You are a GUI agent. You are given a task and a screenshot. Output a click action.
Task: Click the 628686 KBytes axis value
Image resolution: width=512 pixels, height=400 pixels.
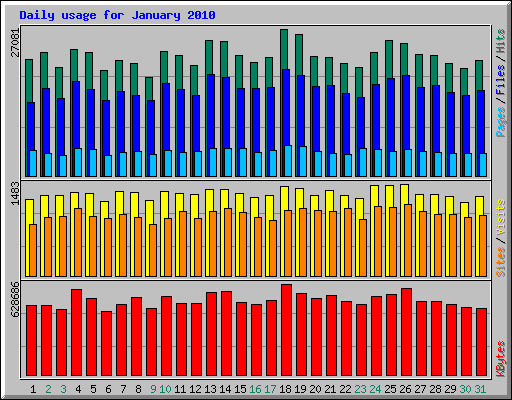[x=15, y=299]
